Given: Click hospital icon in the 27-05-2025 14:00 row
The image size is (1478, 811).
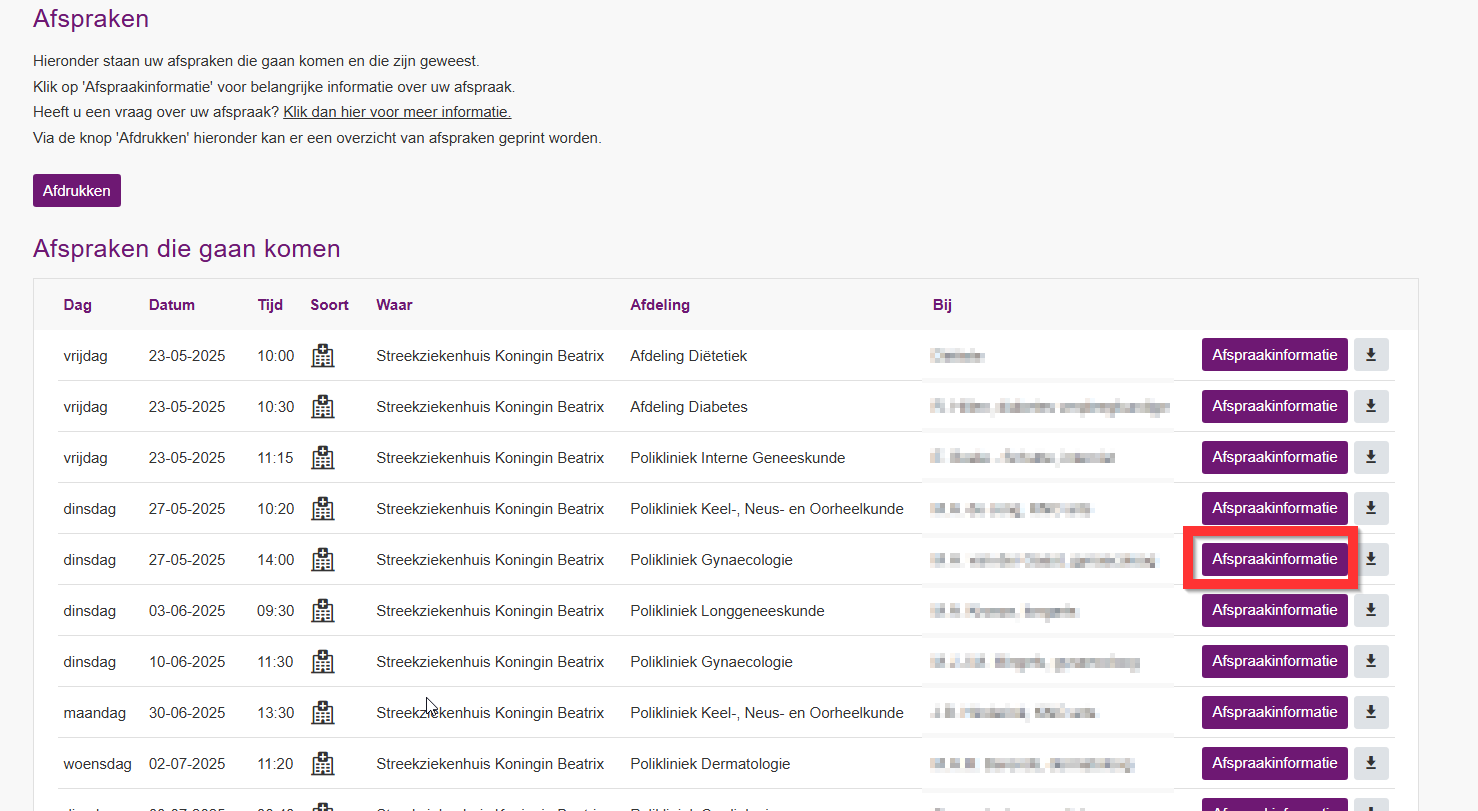Looking at the screenshot, I should tap(322, 560).
